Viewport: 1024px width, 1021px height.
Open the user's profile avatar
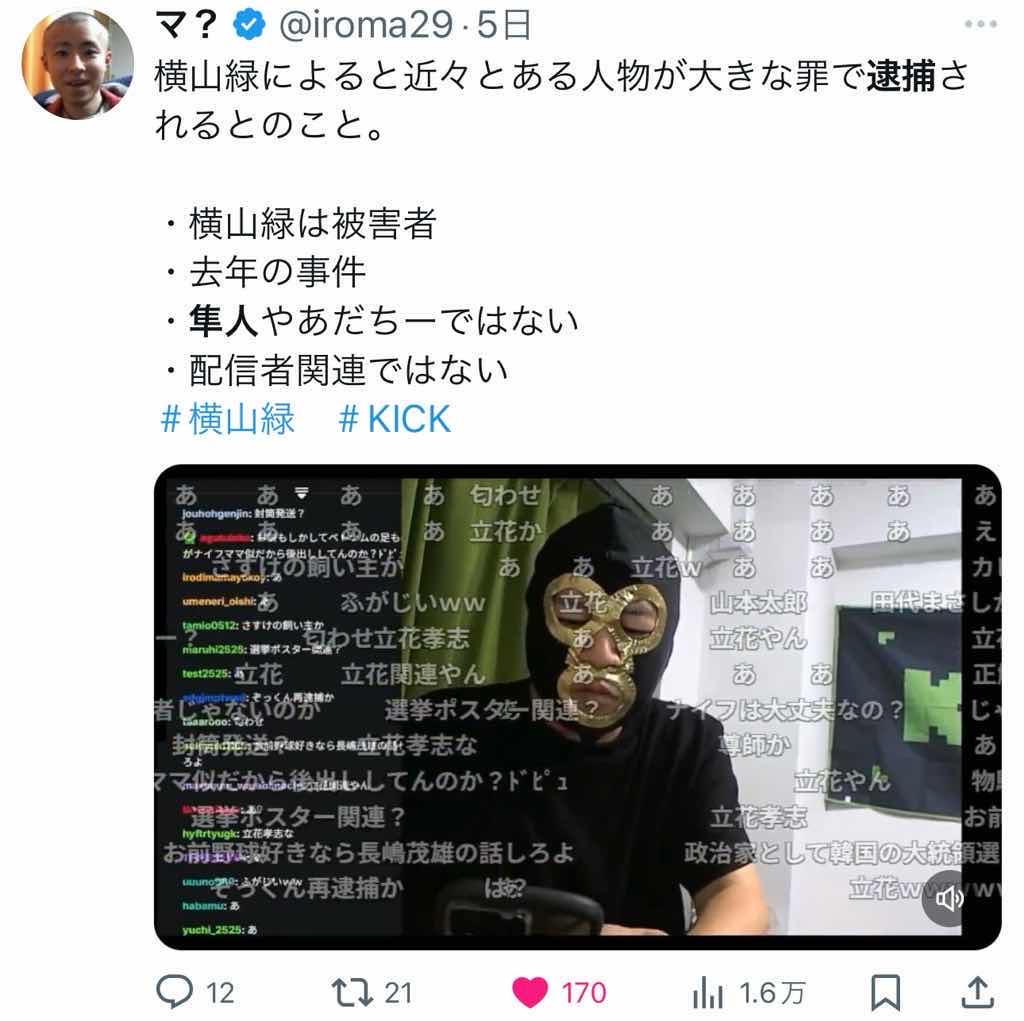tap(78, 64)
